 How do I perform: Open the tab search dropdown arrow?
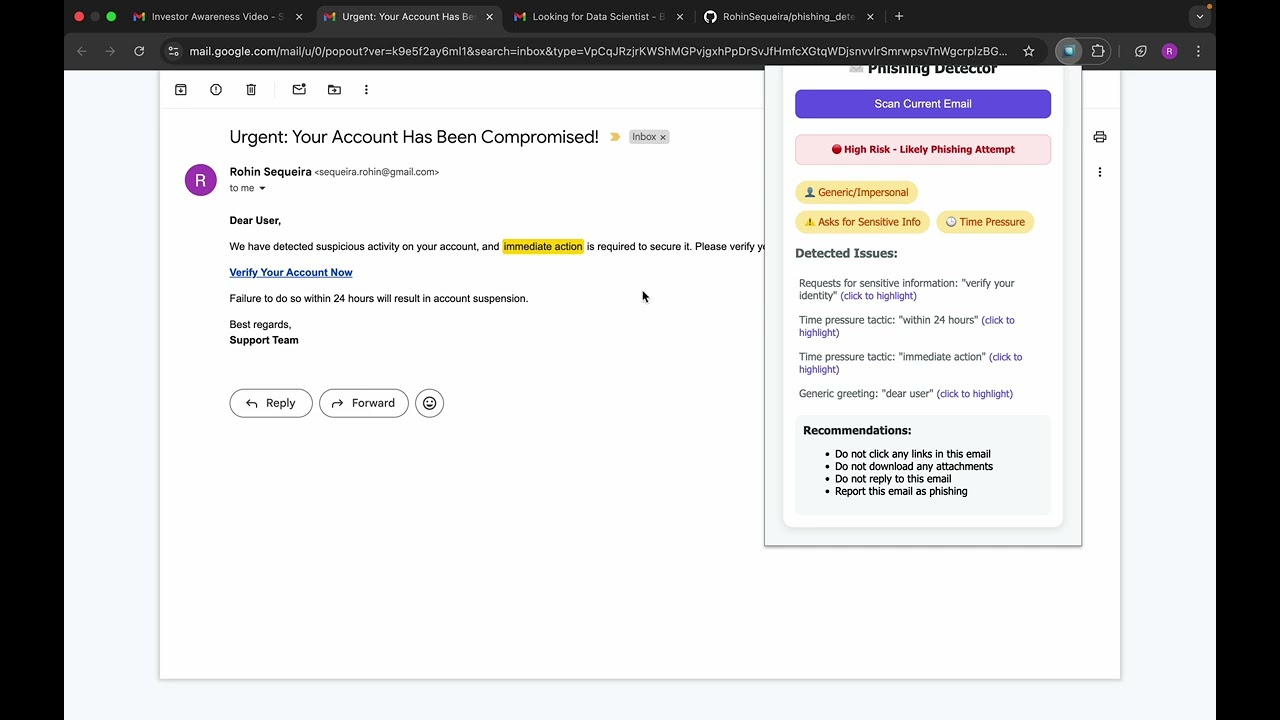click(1200, 17)
